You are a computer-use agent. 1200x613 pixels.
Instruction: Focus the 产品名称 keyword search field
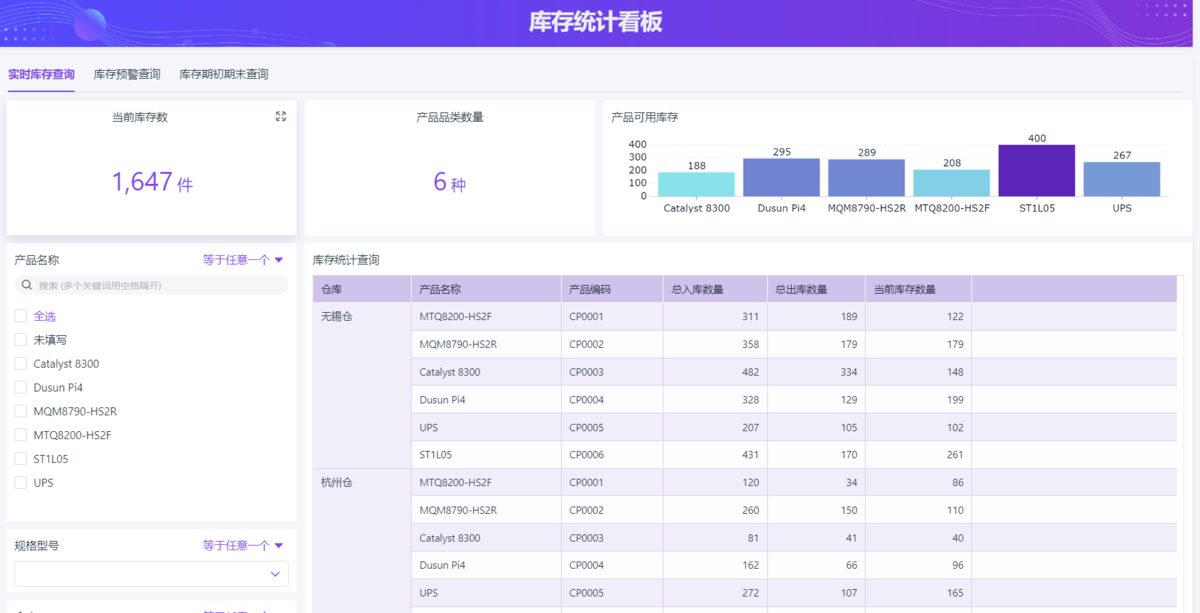151,286
